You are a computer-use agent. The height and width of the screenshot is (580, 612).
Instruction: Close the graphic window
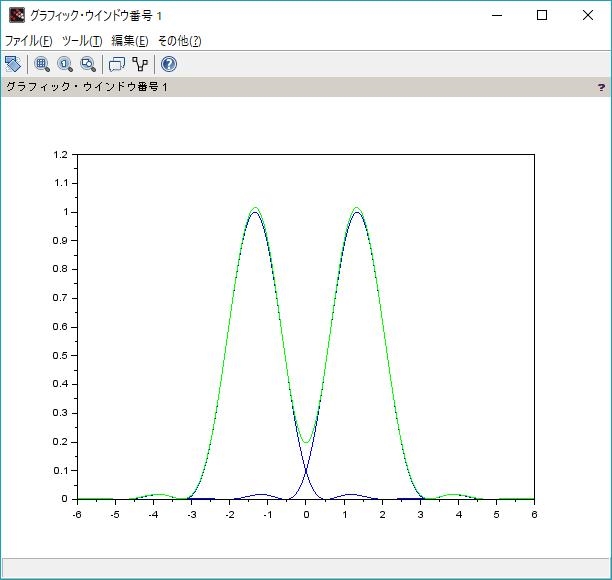pos(588,15)
